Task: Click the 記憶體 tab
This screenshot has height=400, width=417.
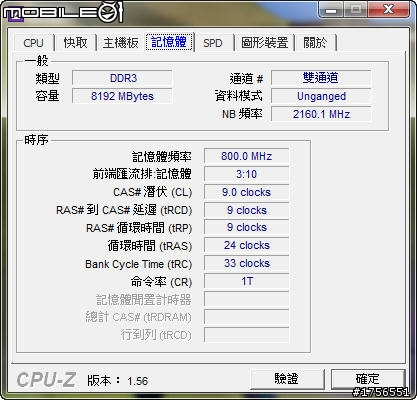Action: click(x=169, y=42)
